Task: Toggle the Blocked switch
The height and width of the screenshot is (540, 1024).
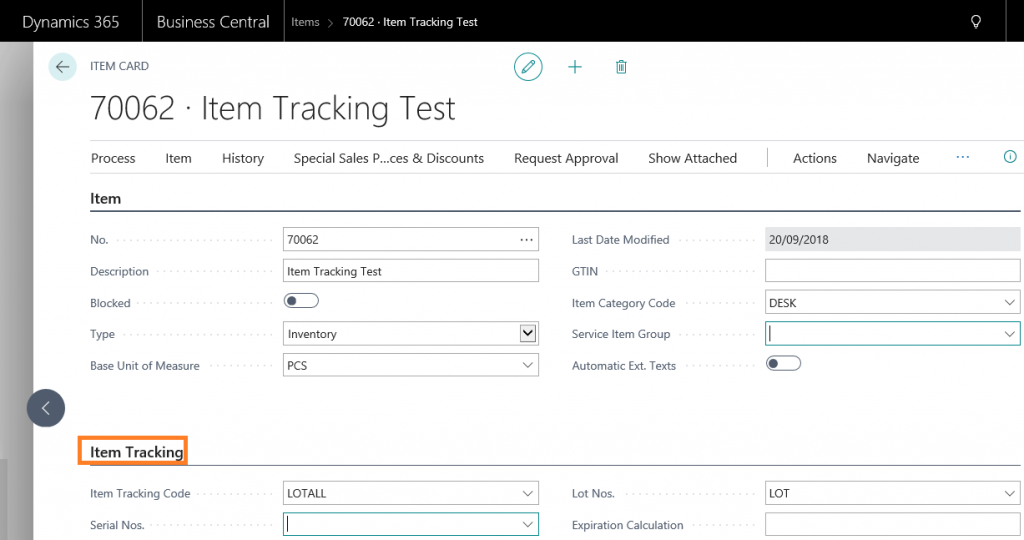Action: [301, 301]
